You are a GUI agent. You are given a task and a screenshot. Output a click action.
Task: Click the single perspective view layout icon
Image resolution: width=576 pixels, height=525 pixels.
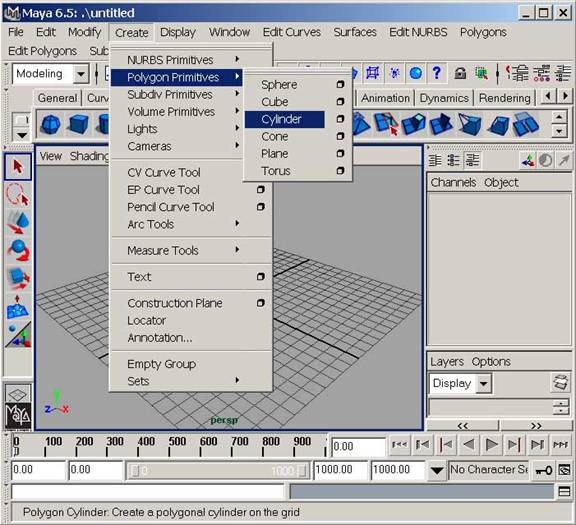point(17,394)
